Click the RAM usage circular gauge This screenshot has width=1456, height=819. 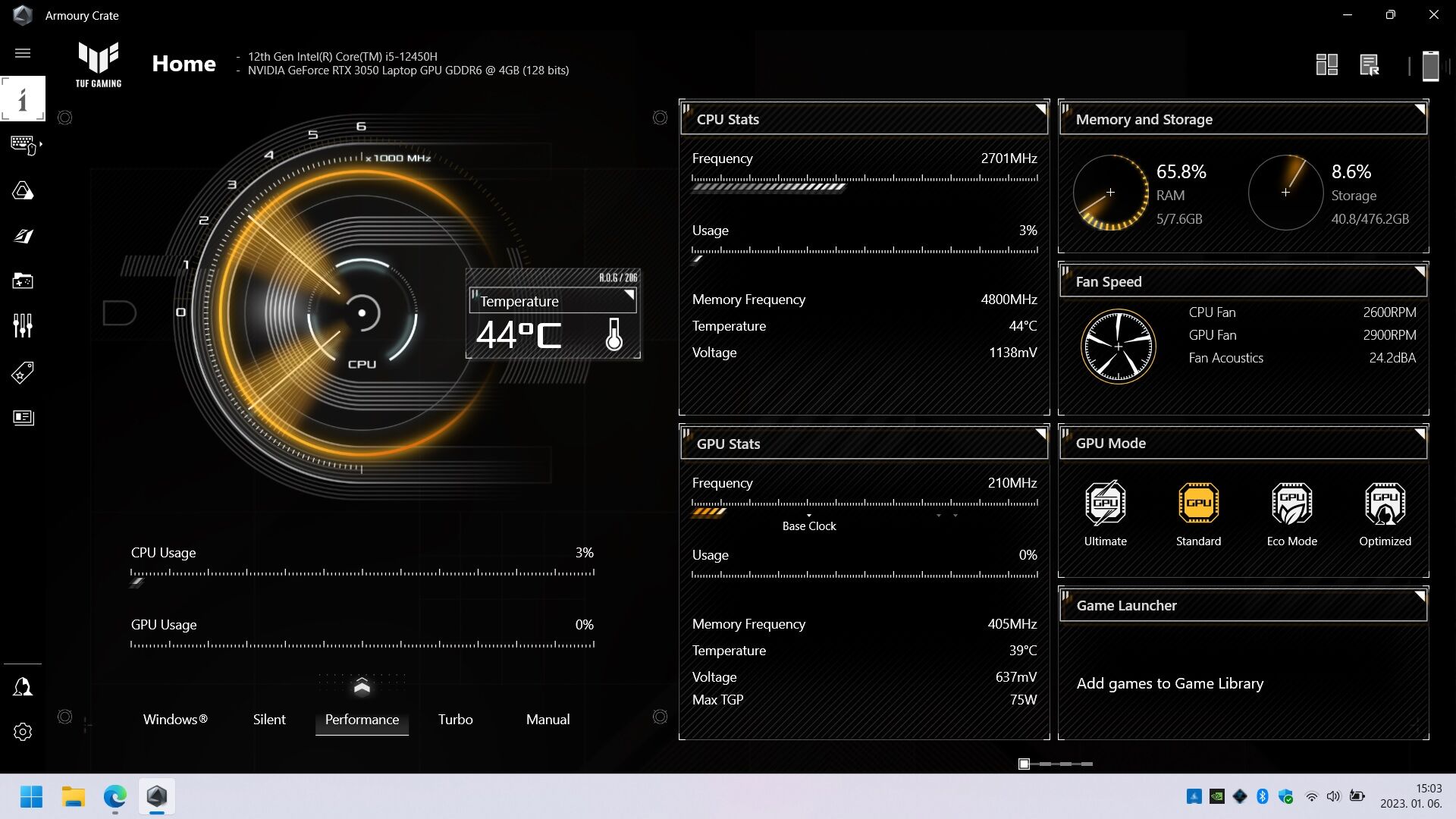click(x=1110, y=193)
